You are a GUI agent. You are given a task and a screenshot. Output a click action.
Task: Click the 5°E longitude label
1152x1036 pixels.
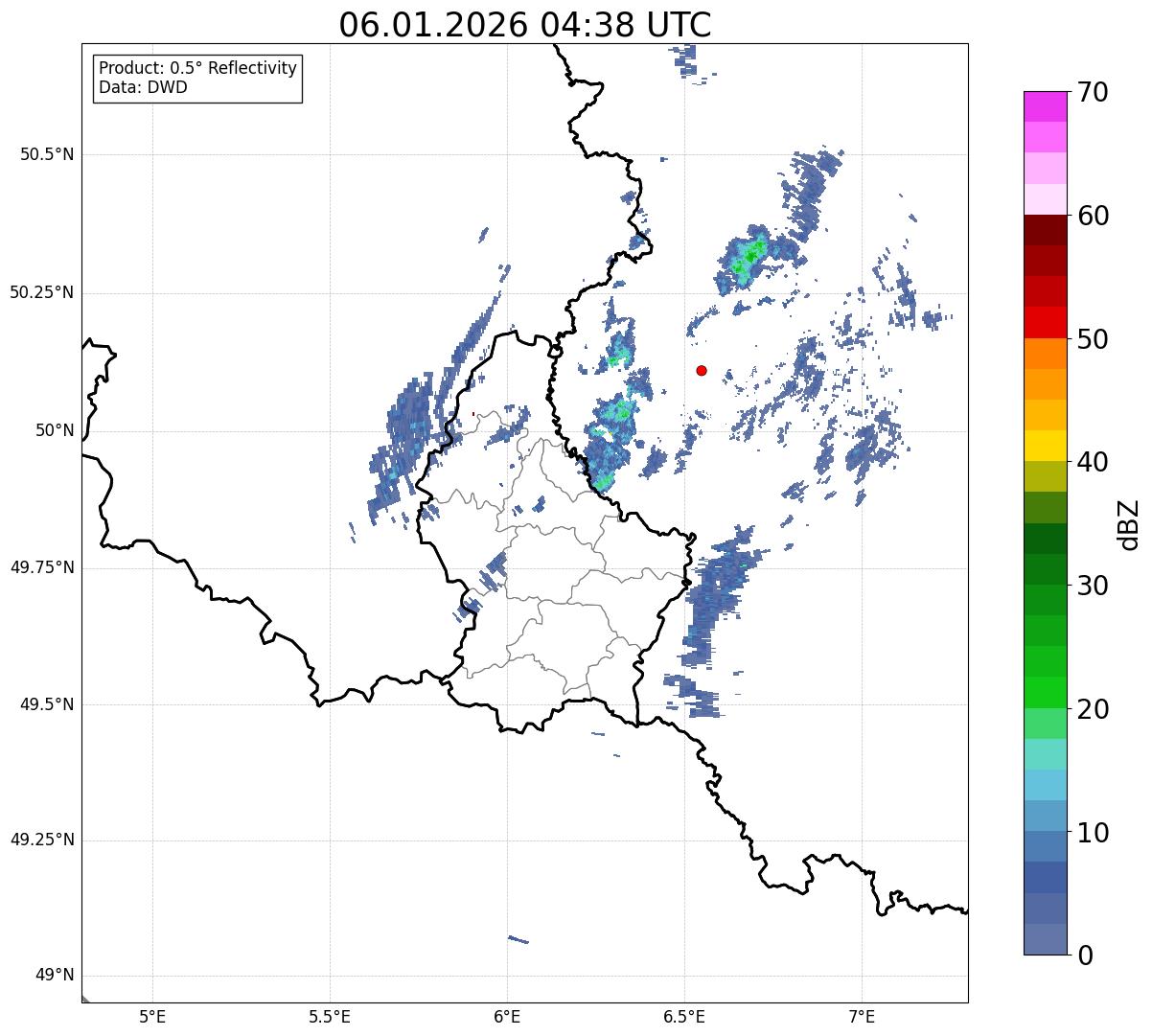point(152,1016)
